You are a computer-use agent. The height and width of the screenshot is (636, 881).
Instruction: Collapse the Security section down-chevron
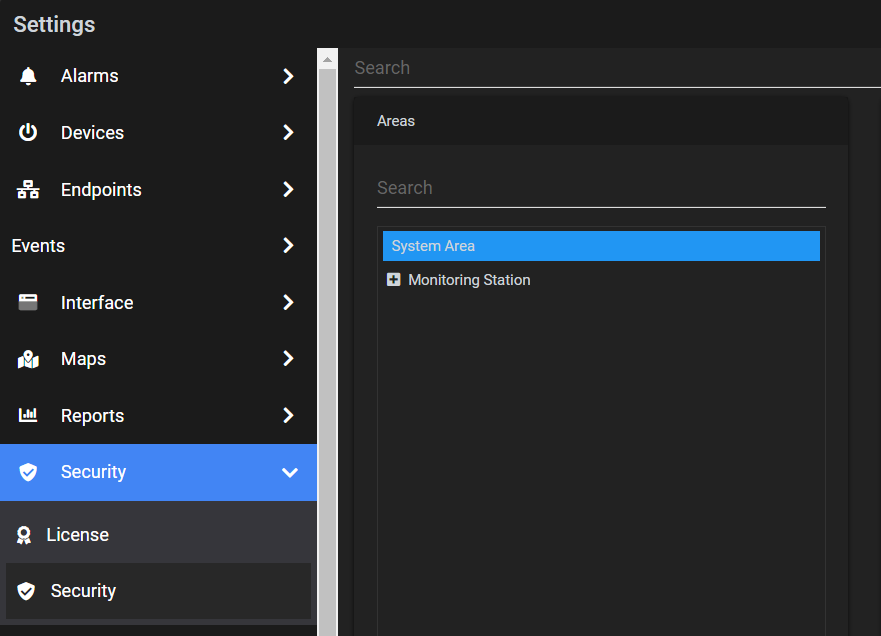tap(290, 473)
